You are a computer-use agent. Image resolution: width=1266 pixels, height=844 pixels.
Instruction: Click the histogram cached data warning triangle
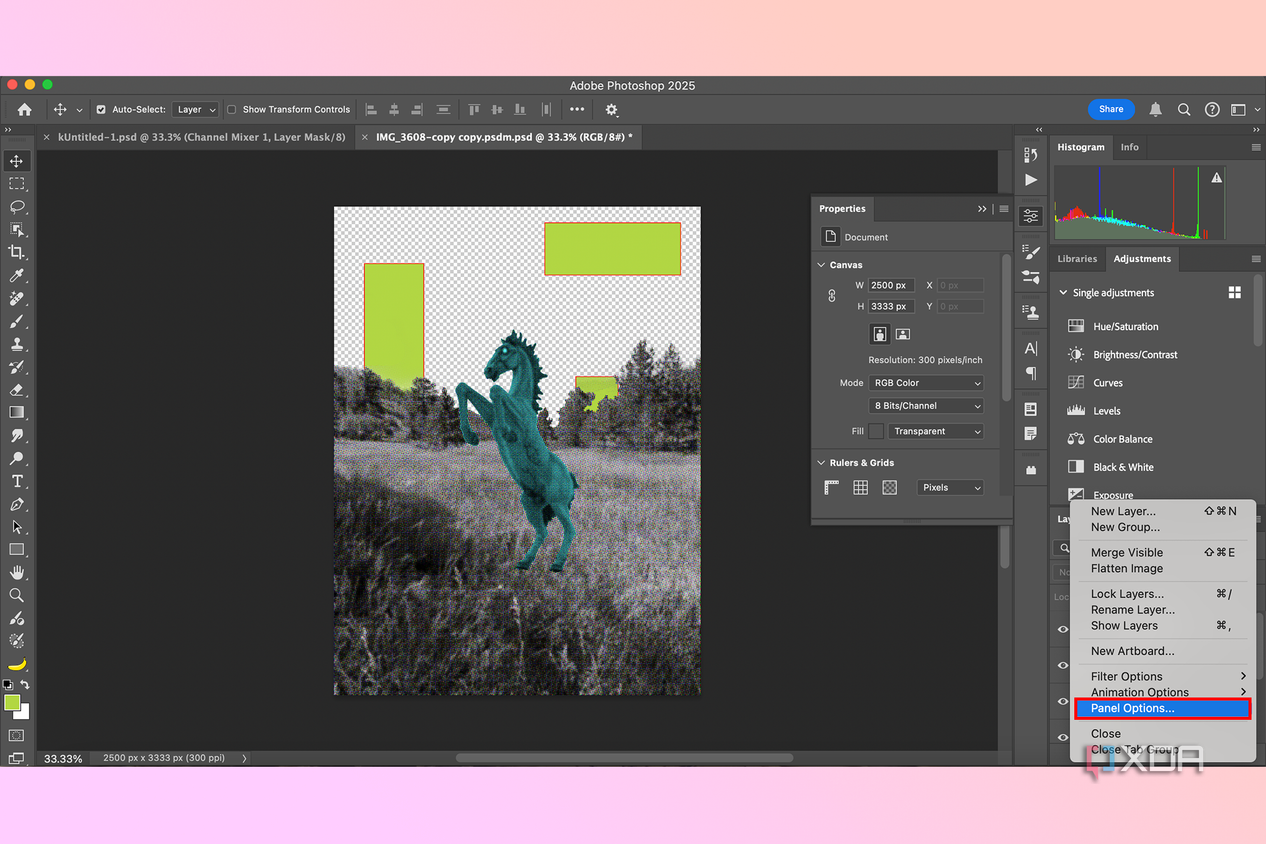(x=1217, y=177)
